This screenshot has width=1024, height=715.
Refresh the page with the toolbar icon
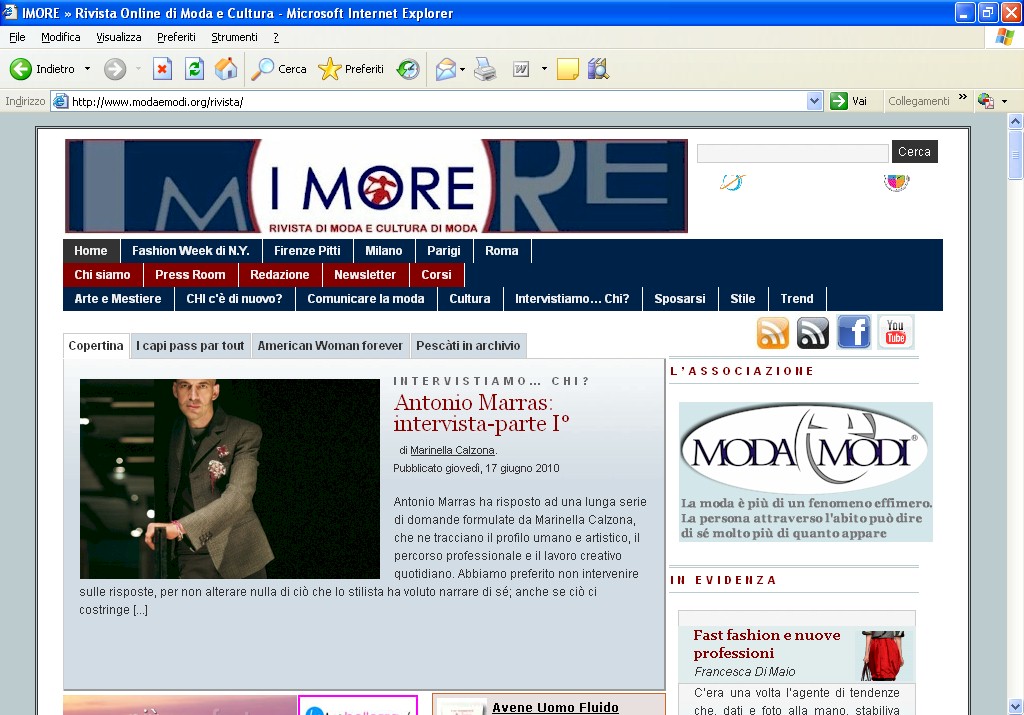195,69
